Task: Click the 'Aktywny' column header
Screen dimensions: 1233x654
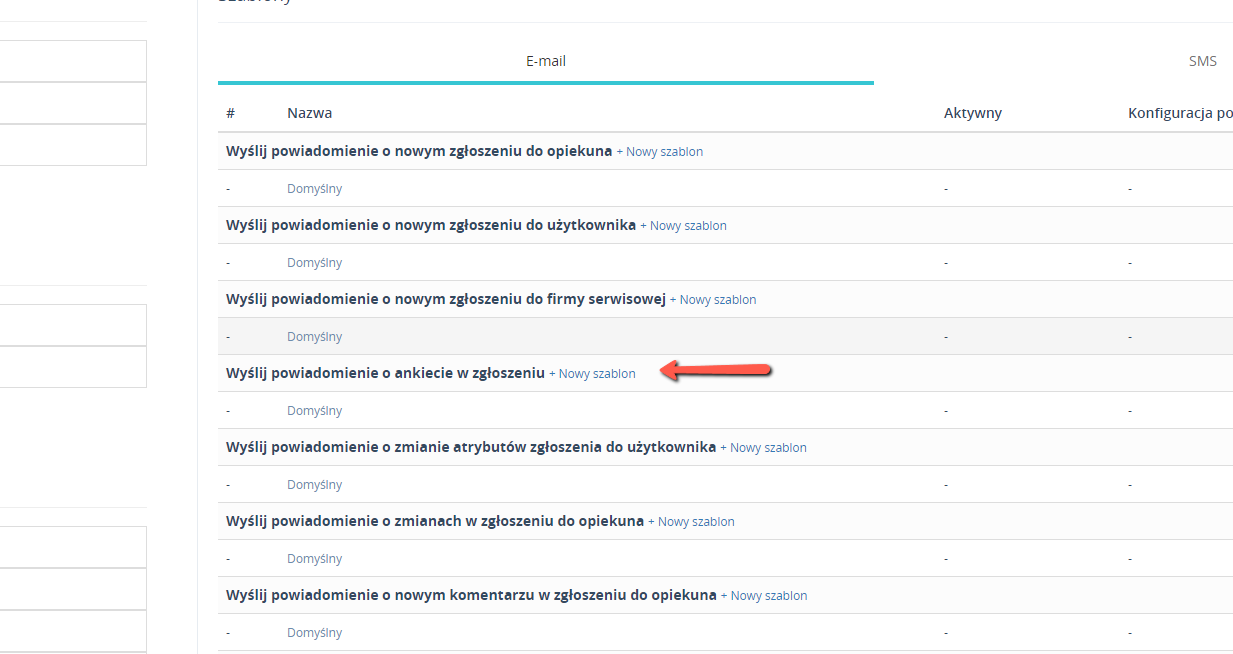Action: click(973, 113)
